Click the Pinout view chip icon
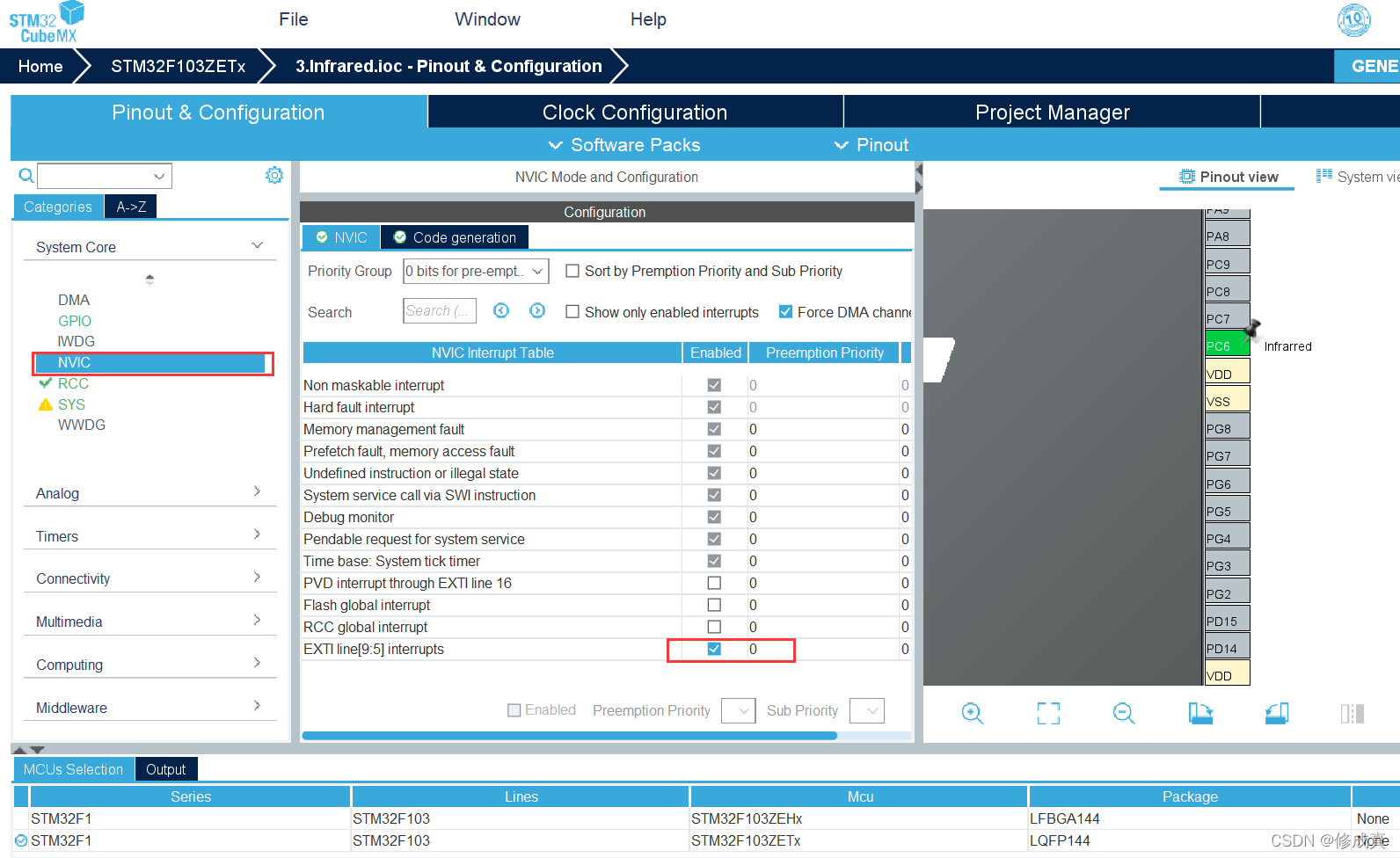 [x=1187, y=177]
